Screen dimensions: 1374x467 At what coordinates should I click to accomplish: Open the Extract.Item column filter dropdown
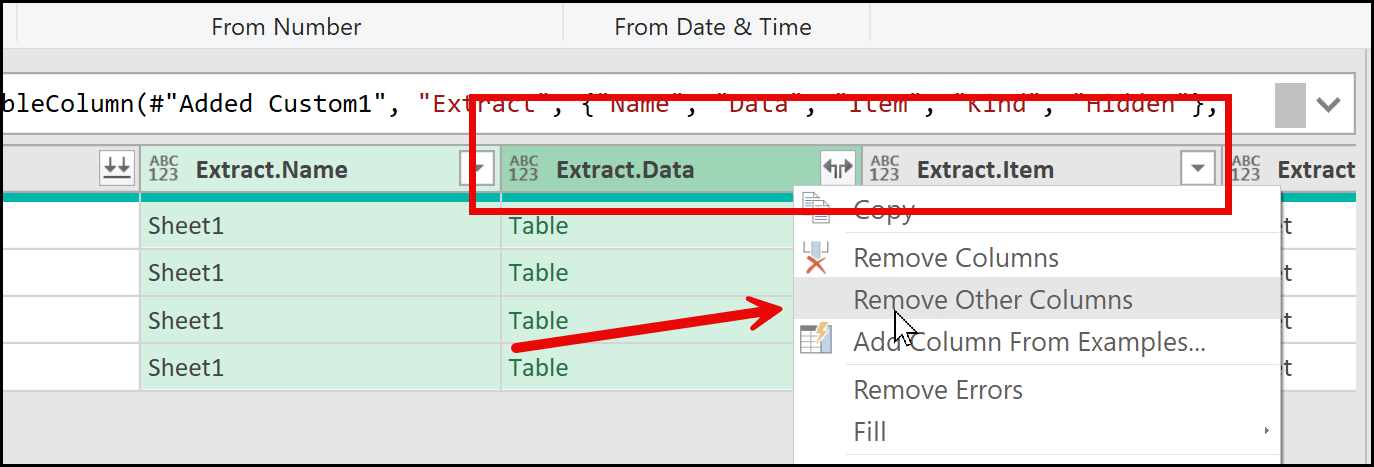click(x=1198, y=170)
